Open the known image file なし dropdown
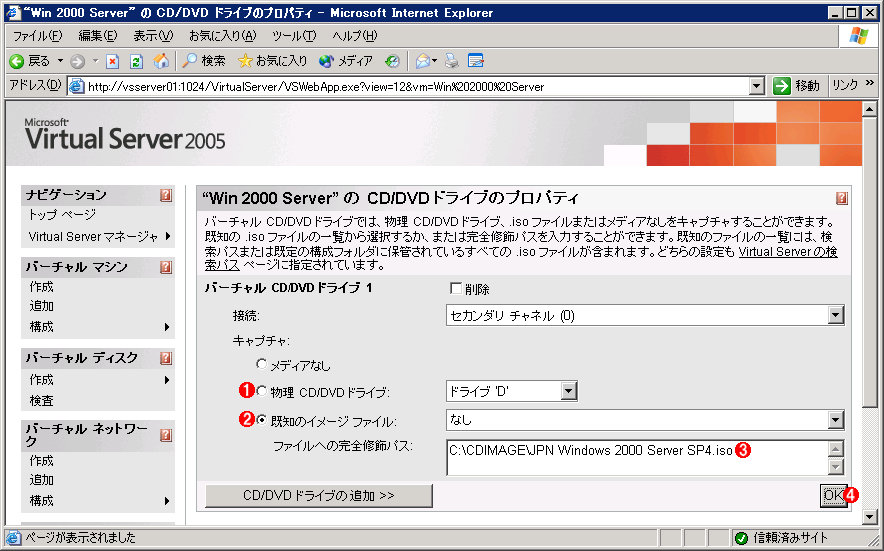884x551 pixels. pos(836,420)
